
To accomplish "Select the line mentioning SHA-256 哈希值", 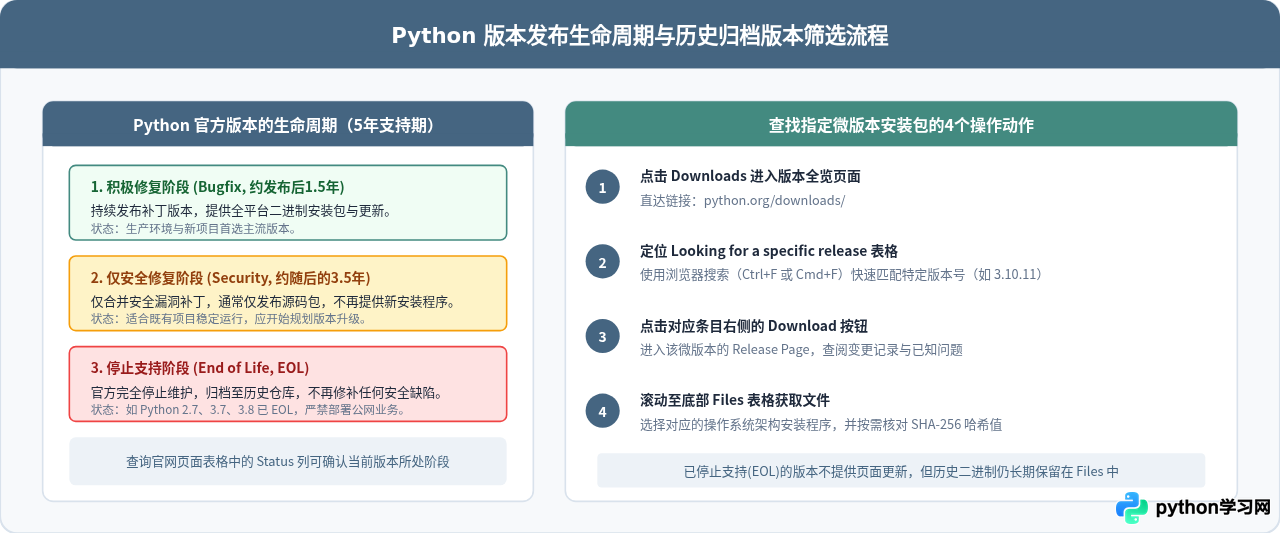I will tap(821, 424).
